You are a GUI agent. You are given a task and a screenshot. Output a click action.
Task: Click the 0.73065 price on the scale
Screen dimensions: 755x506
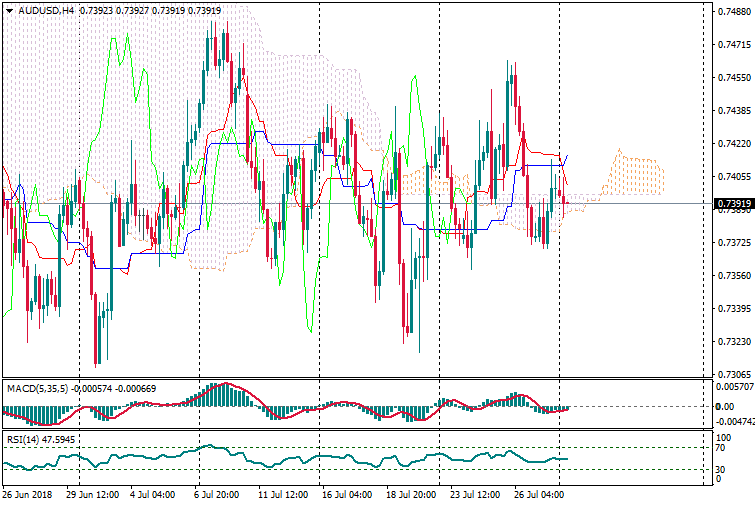pos(733,374)
